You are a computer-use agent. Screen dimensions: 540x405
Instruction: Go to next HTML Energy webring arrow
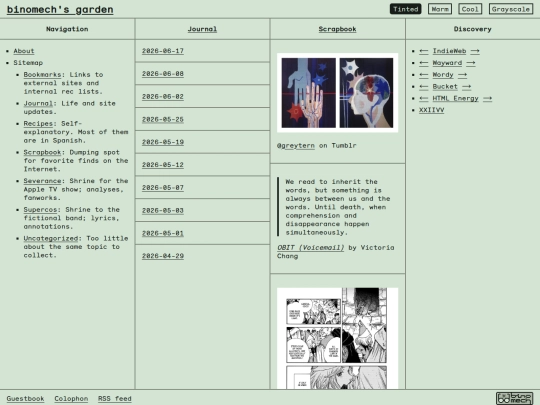487,98
